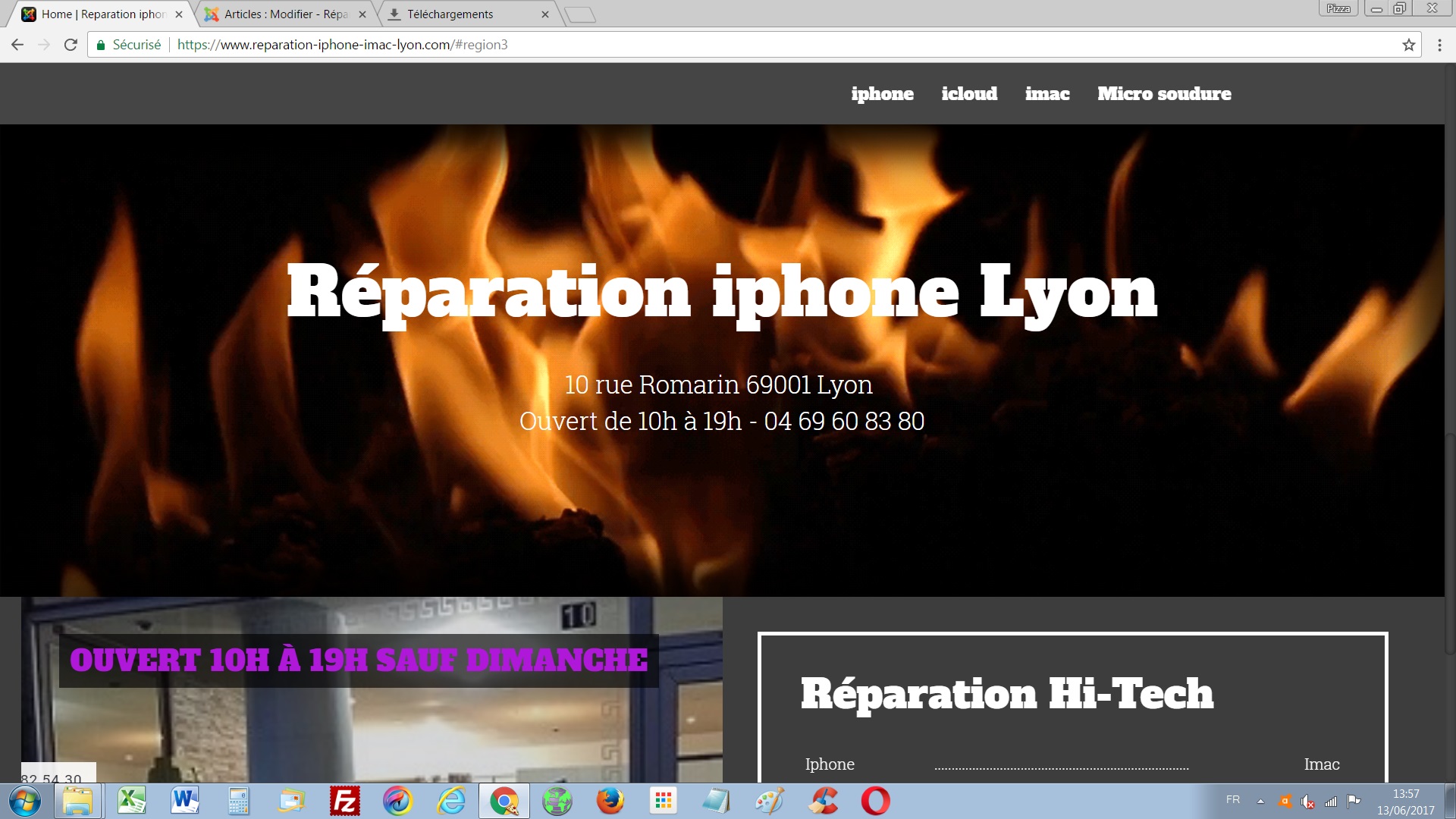Screen dimensions: 1456x819
Task: Click the Pizza profile button in title bar
Action: 1338,8
